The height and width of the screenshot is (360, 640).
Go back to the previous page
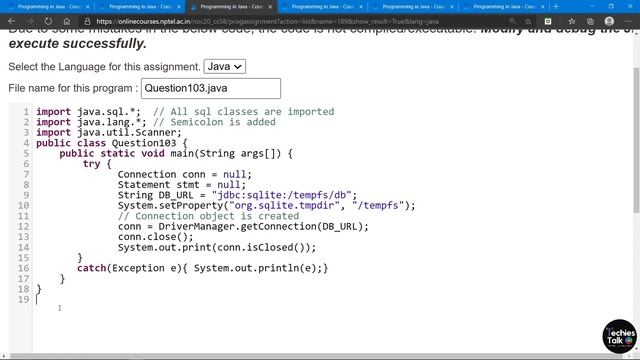(11, 21)
